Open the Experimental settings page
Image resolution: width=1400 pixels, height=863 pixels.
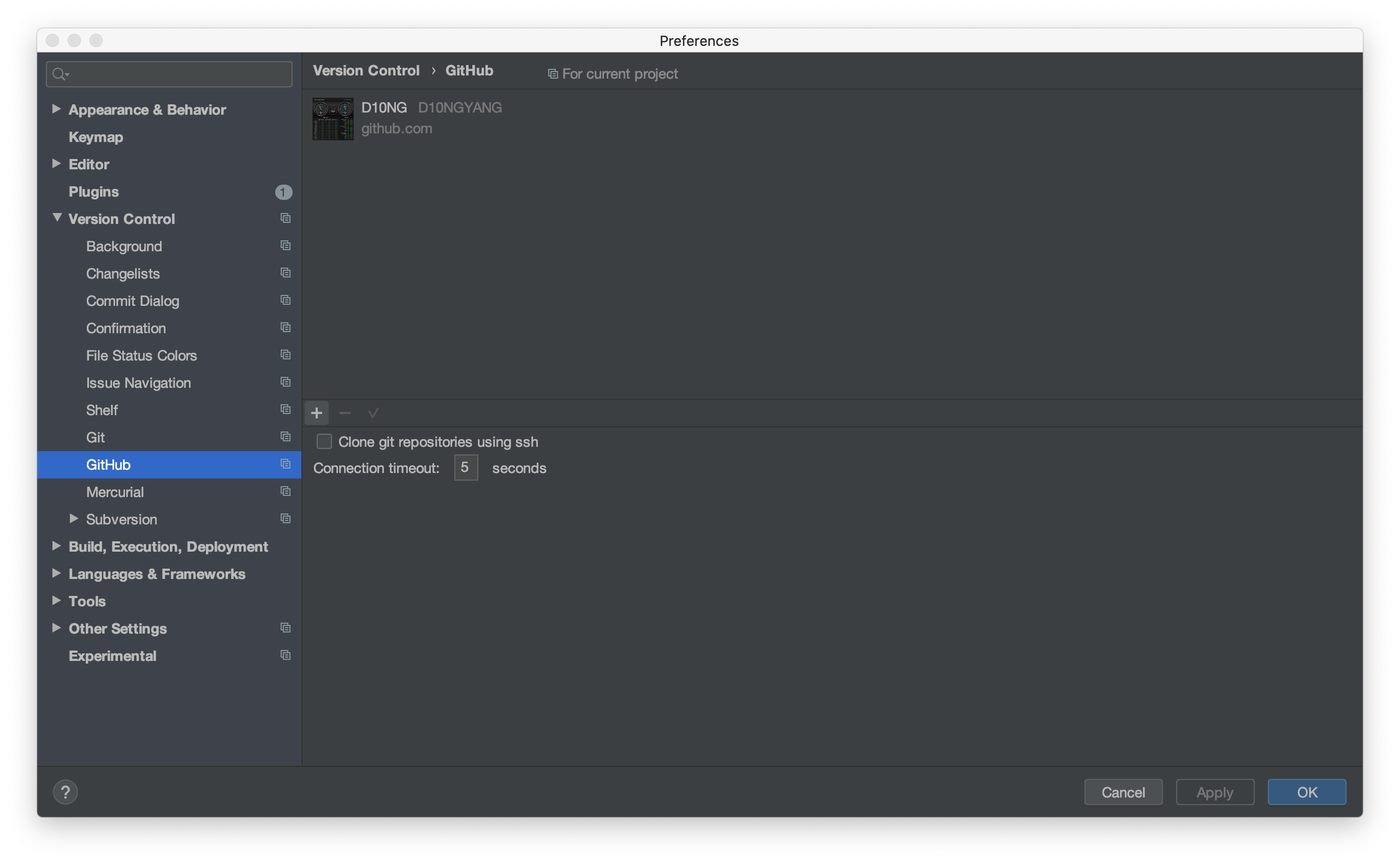tap(169, 656)
